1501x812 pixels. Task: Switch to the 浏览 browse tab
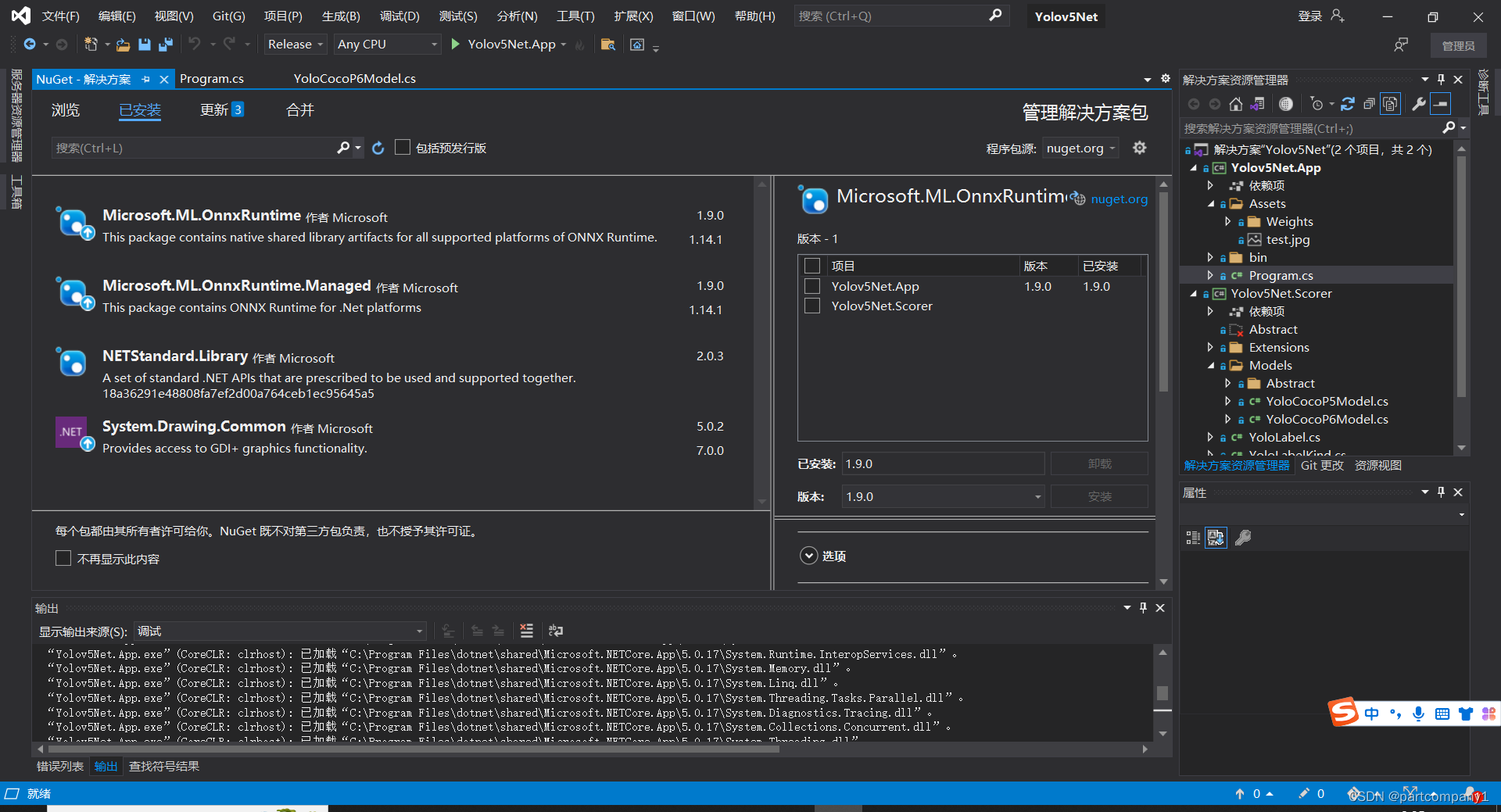point(66,110)
